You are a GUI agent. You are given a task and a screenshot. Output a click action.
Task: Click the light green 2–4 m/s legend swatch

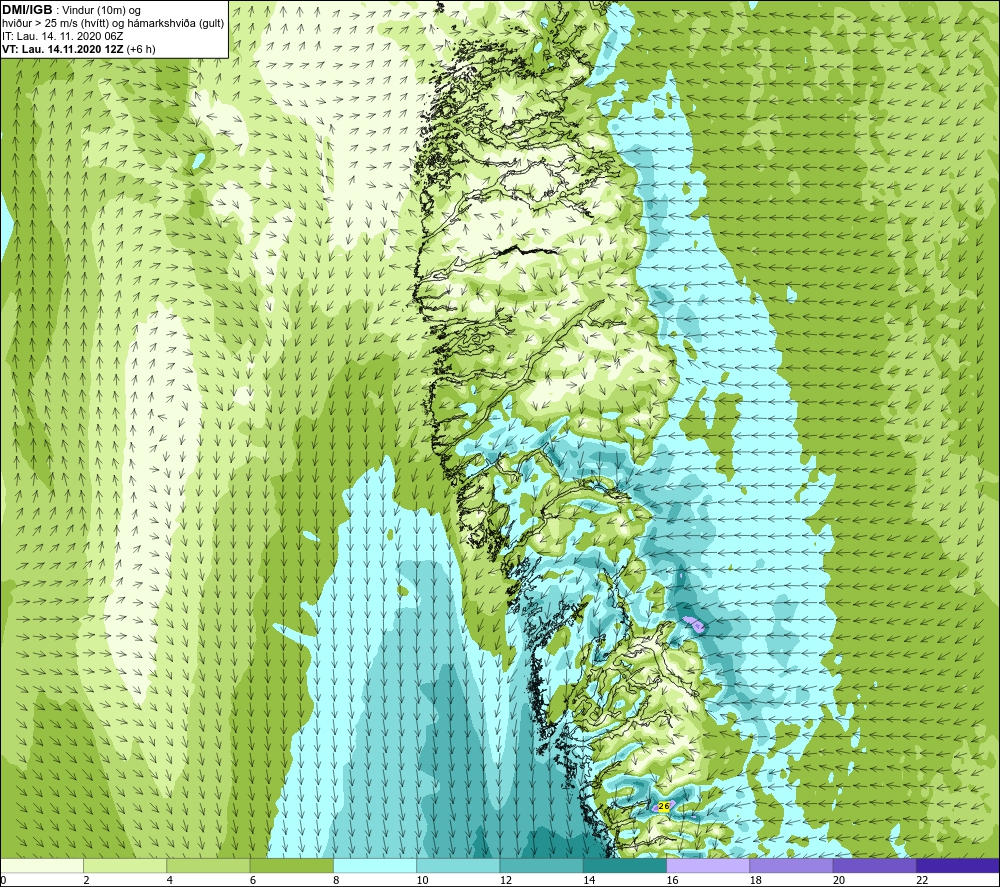125,865
